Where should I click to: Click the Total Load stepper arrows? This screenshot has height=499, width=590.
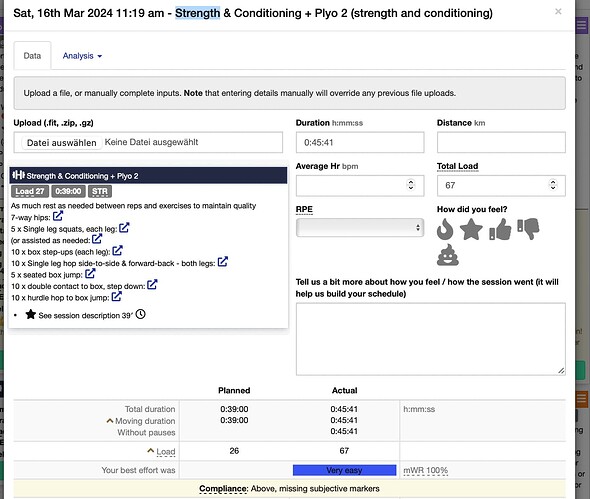click(553, 185)
